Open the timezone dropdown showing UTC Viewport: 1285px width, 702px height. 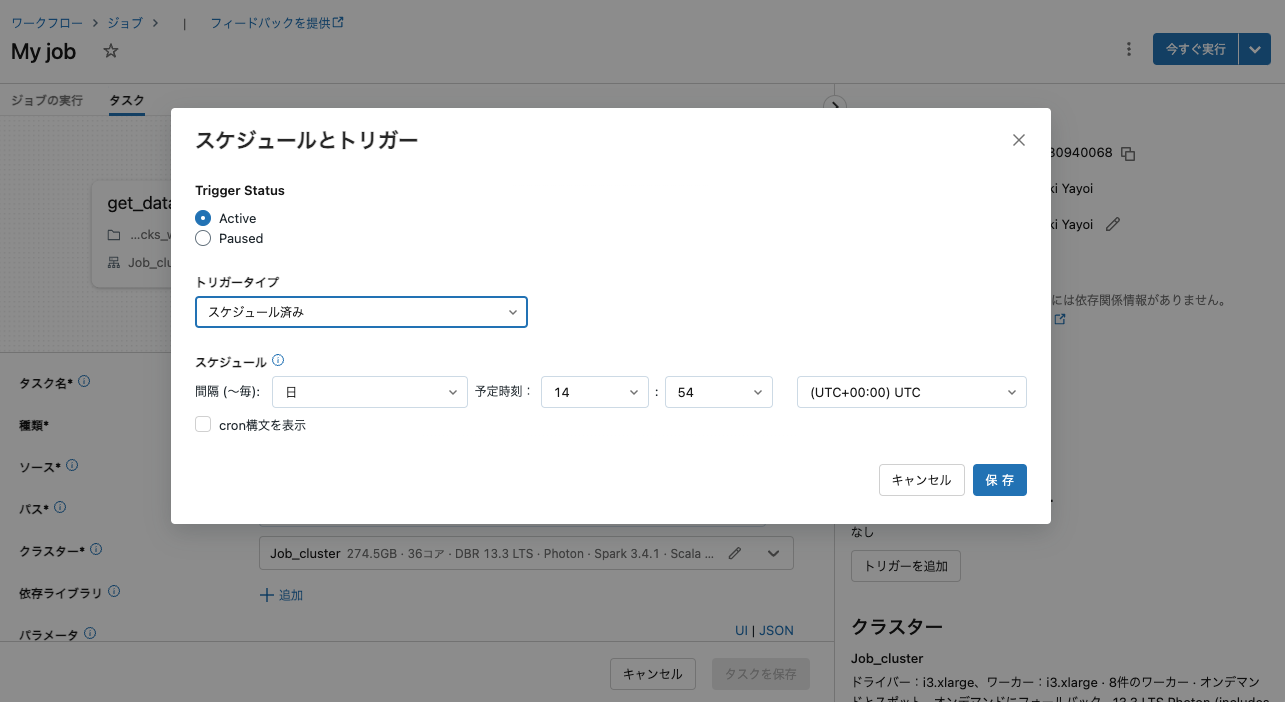click(x=911, y=392)
